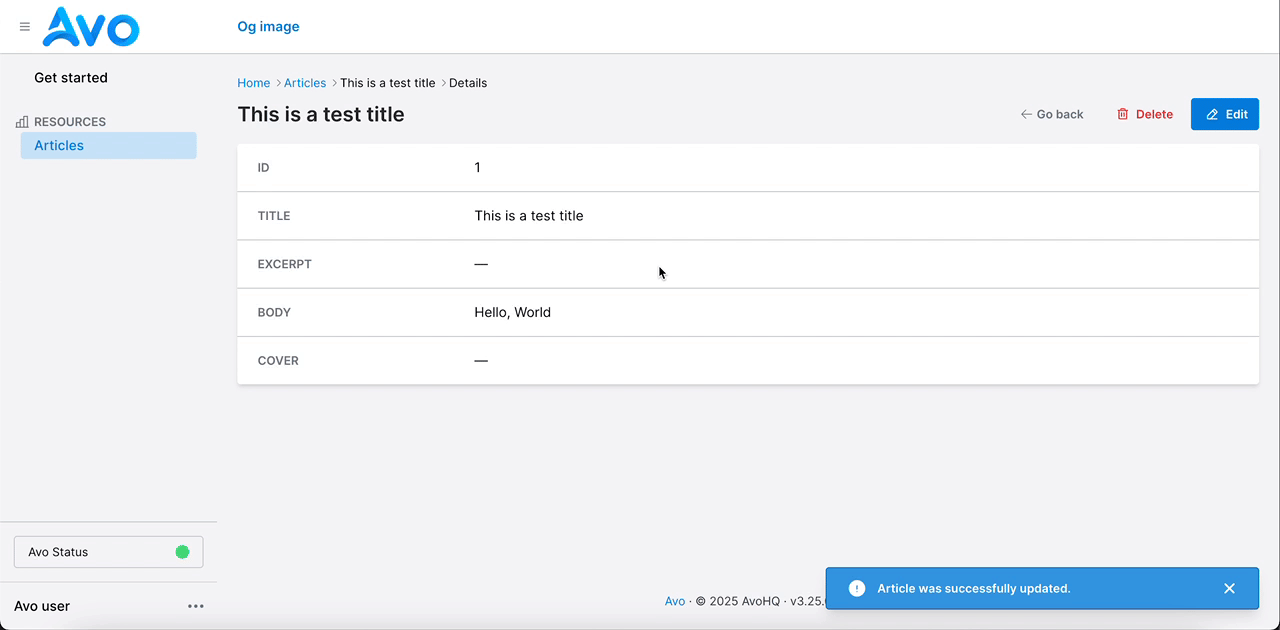The image size is (1280, 630).
Task: Open the Og image link in header
Action: [x=268, y=27]
